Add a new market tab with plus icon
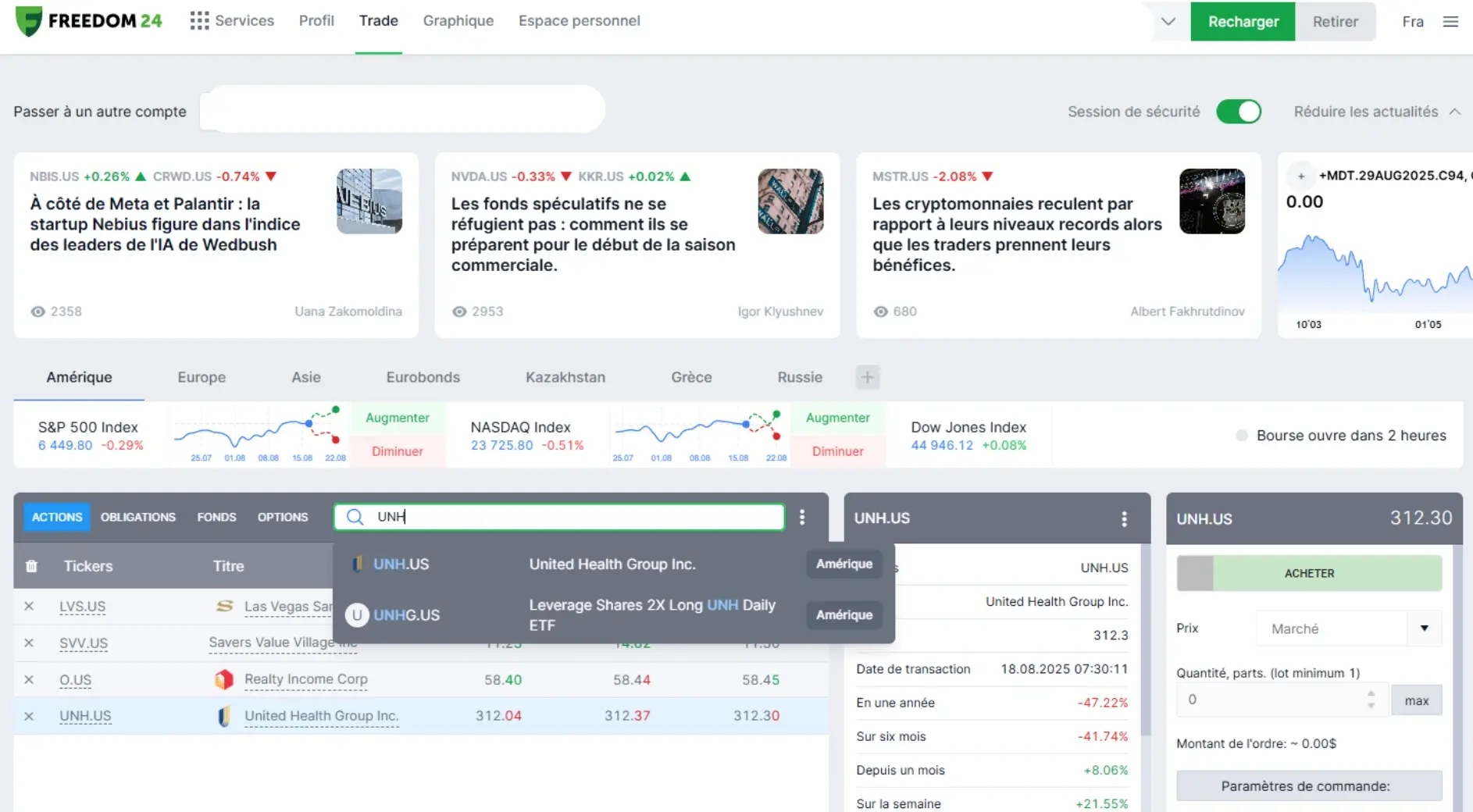The height and width of the screenshot is (812, 1473). click(x=867, y=377)
